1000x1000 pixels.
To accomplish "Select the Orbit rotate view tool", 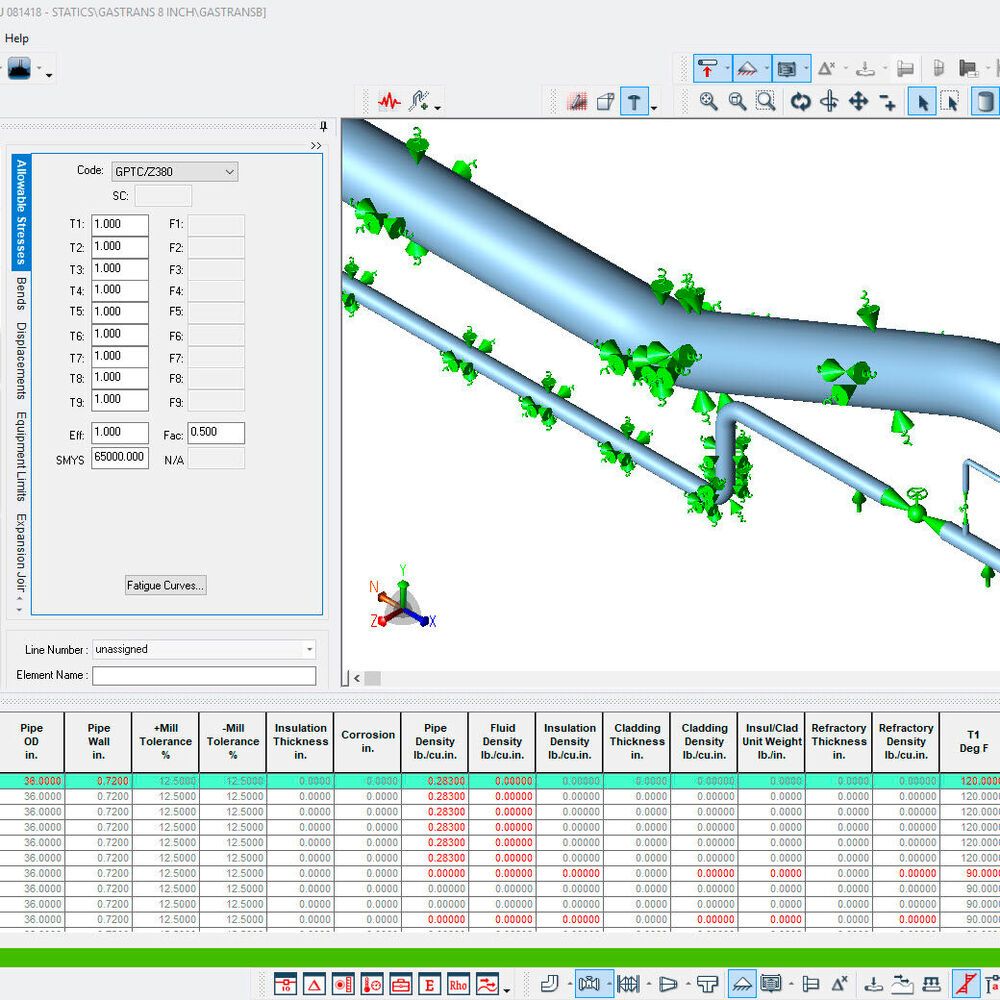I will 800,101.
